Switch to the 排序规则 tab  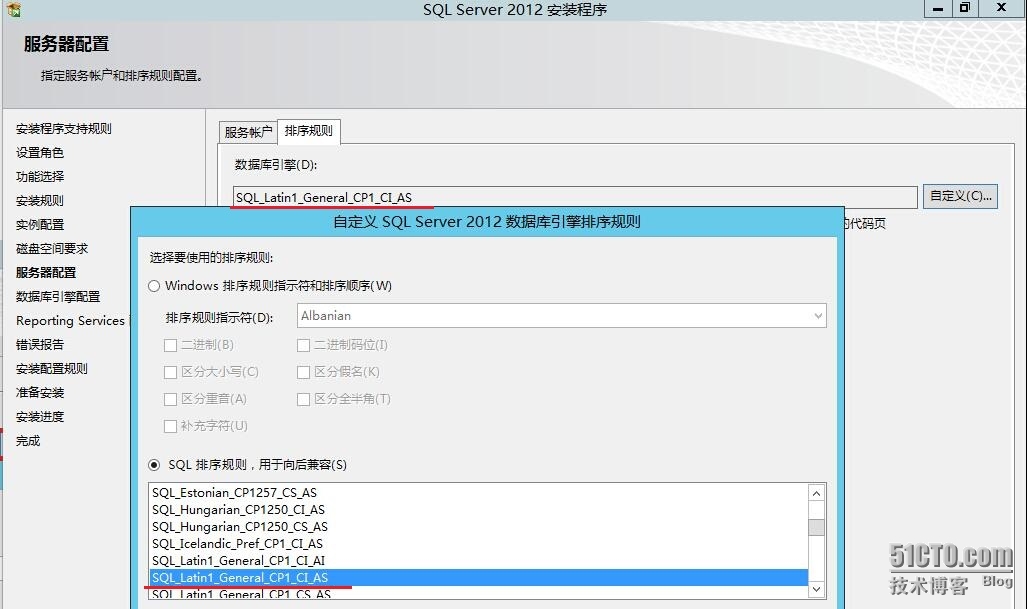308,130
